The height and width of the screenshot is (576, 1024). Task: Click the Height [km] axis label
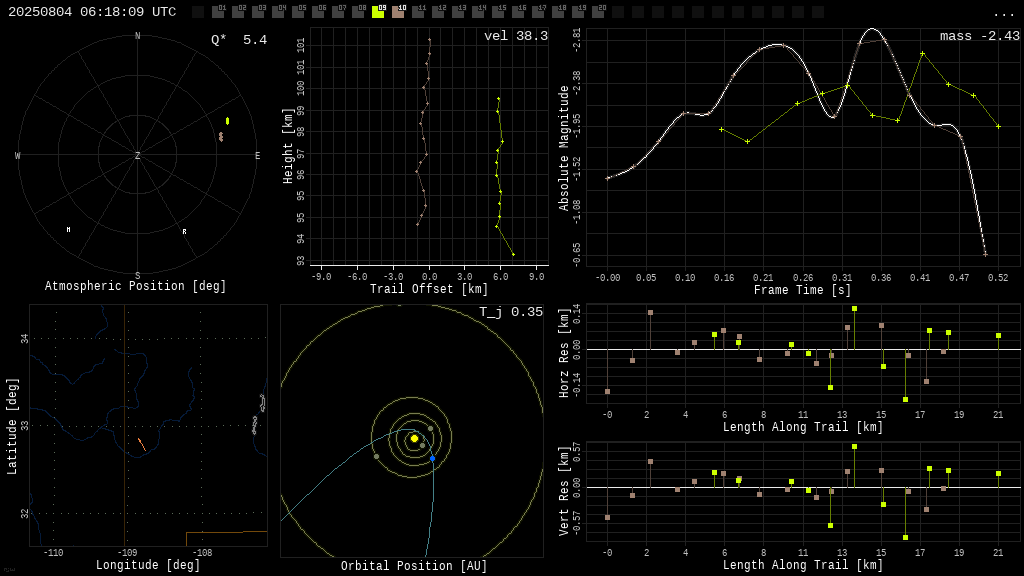point(288,146)
